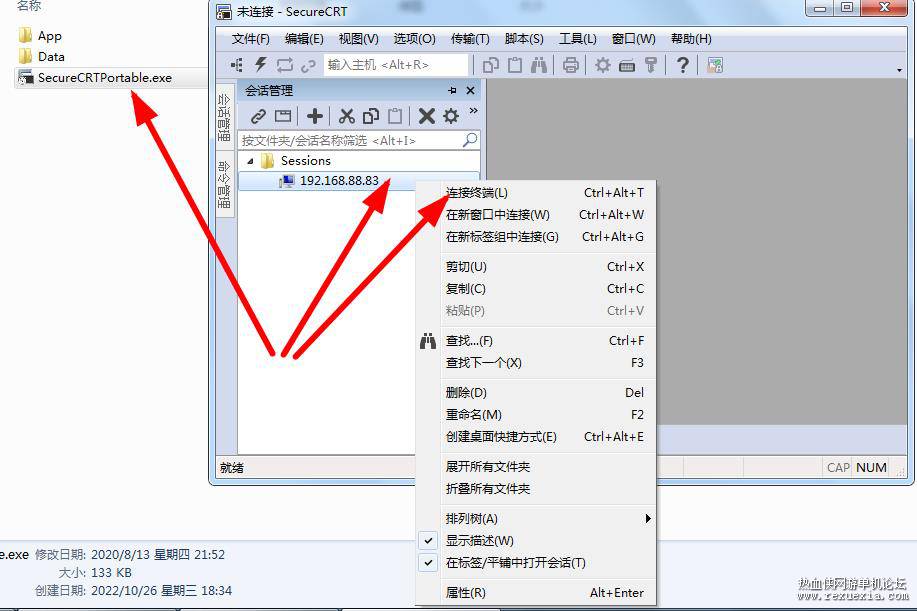
Task: Select 展开所有文件夹 menu item
Action: [x=536, y=467]
